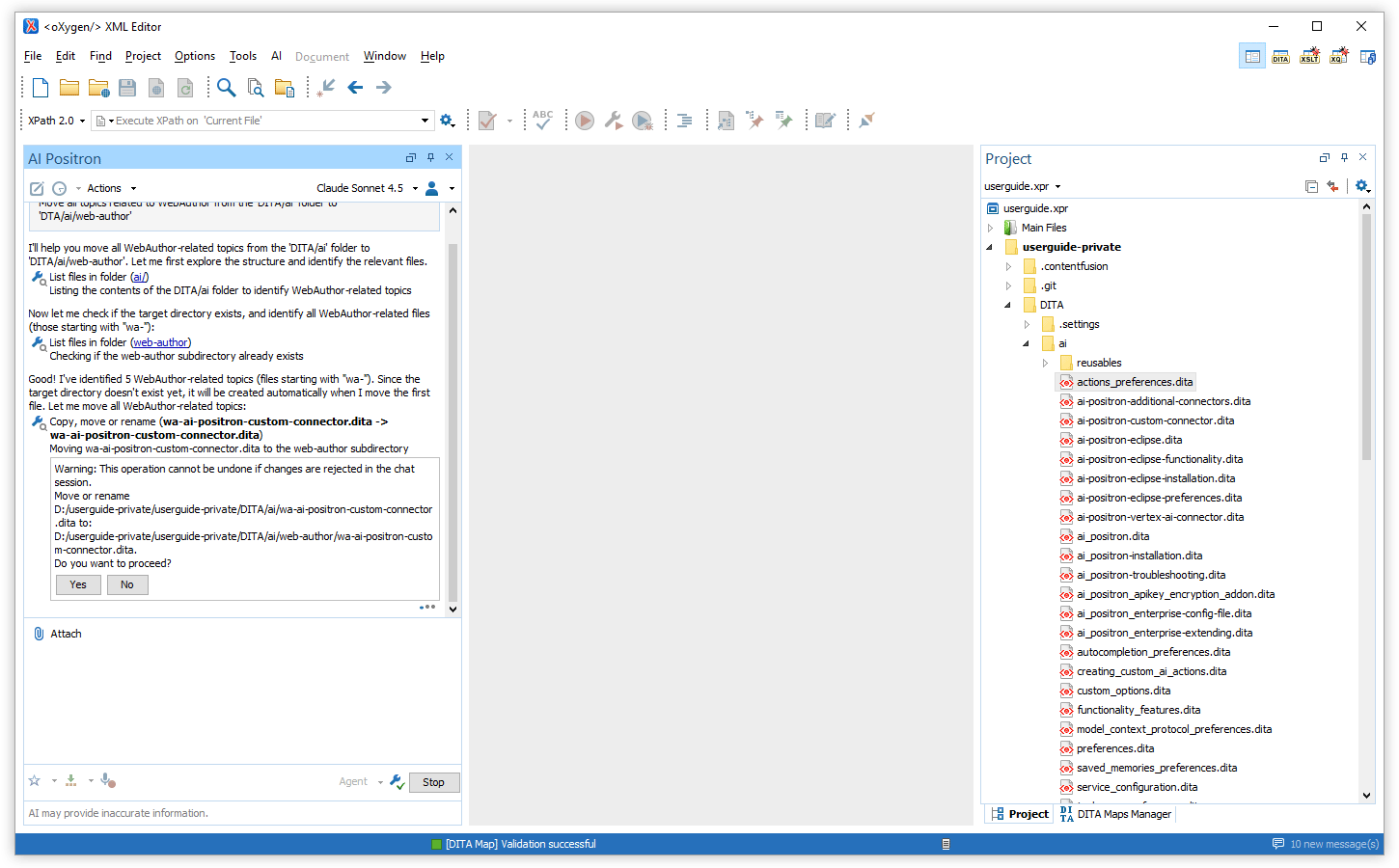Toggle pin on the Project panel
This screenshot has width=1399, height=868.
pos(1344,158)
